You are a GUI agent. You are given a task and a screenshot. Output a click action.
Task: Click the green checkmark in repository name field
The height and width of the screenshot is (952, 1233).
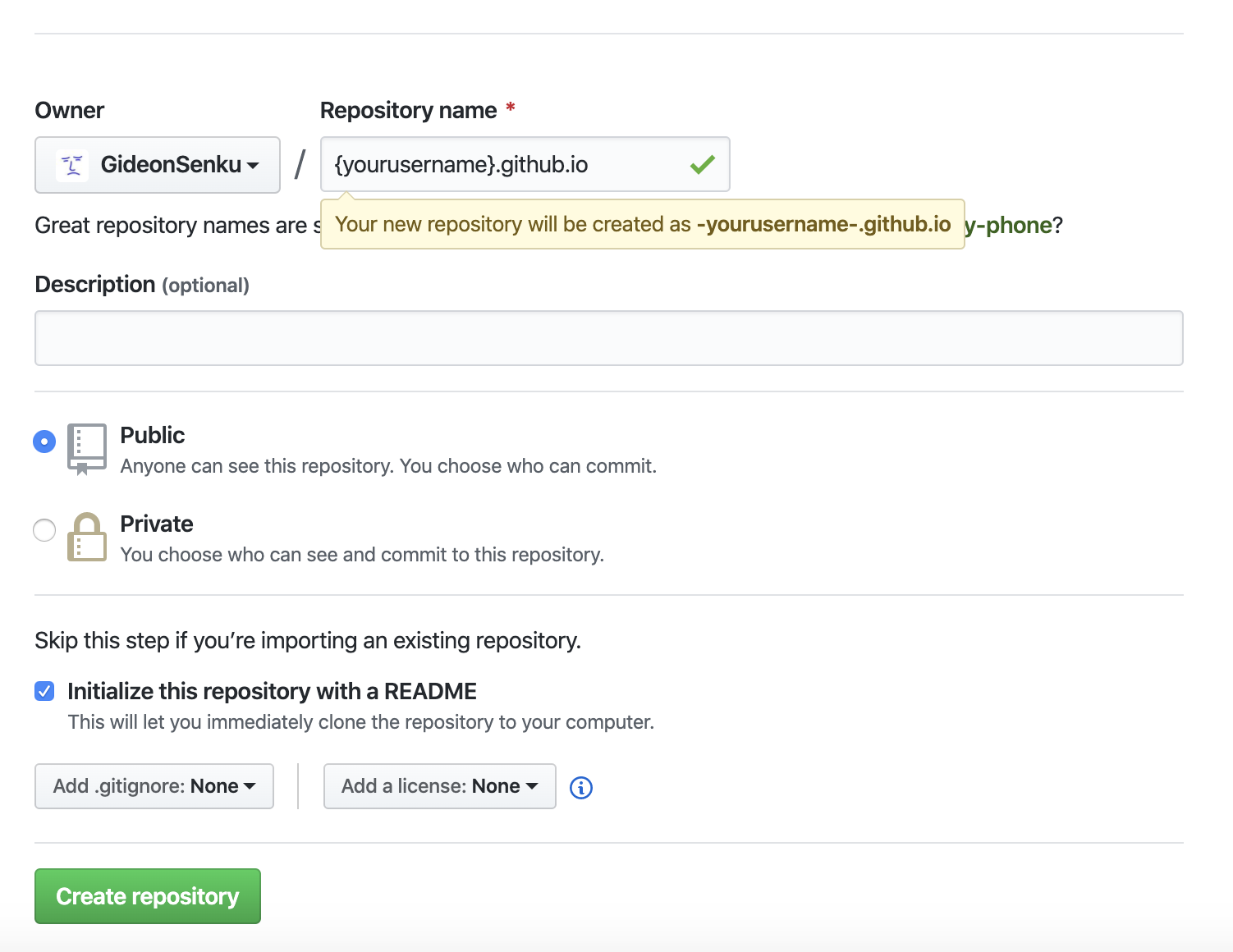[703, 165]
